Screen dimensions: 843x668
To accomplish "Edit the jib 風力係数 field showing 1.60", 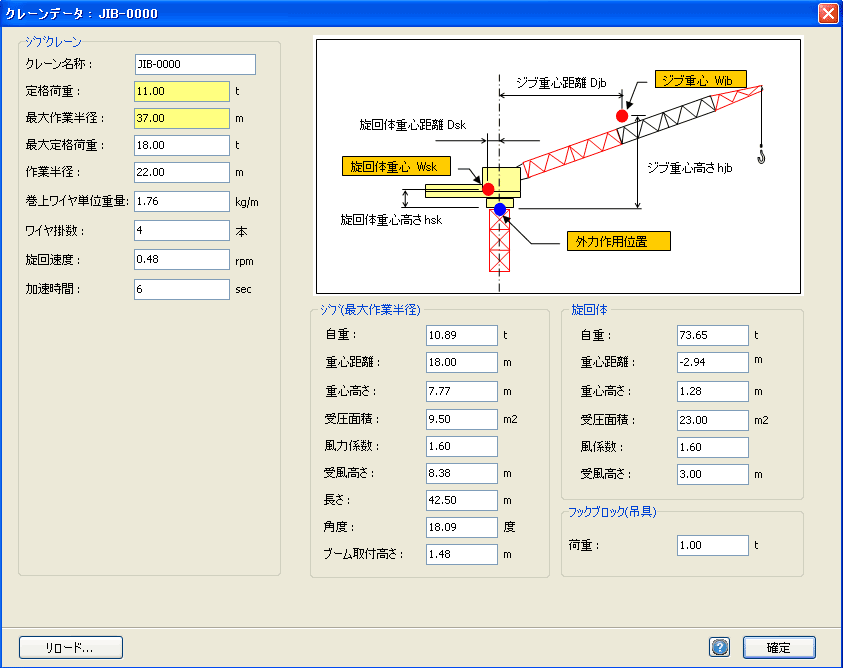I will click(462, 446).
